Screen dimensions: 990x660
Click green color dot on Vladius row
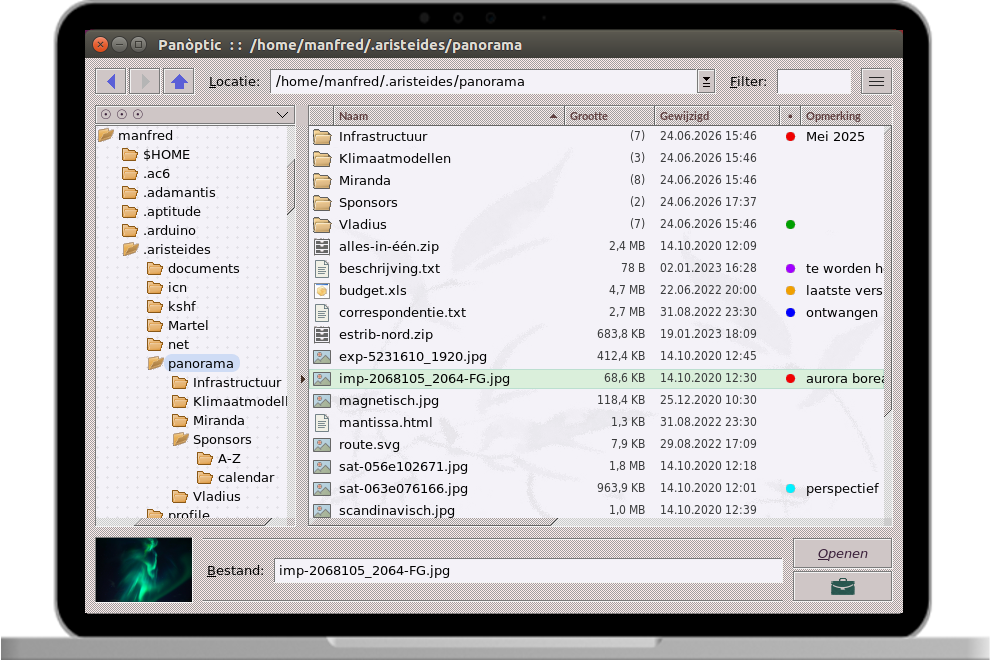click(790, 224)
